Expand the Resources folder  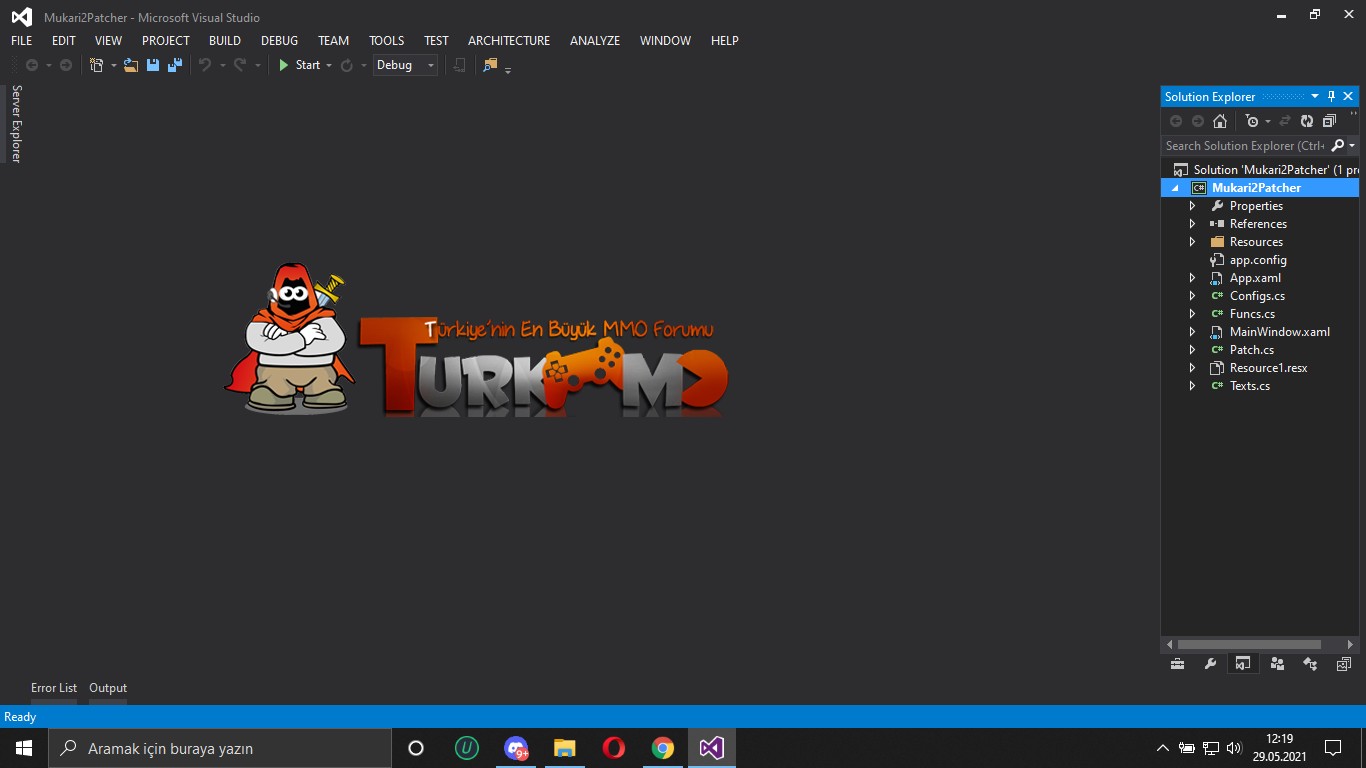coord(1192,242)
